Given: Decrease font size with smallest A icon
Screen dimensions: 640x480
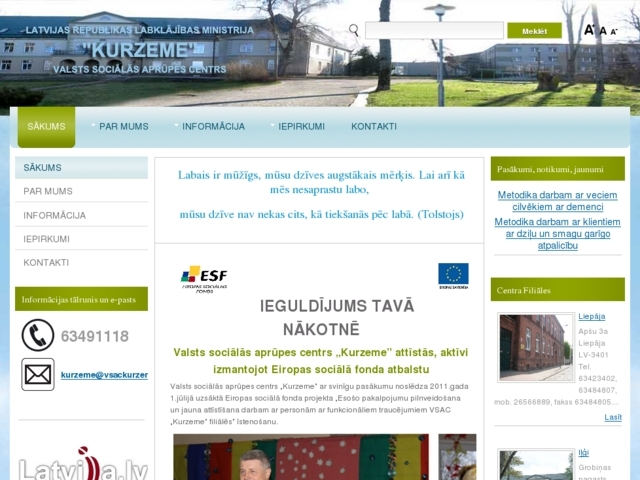Looking at the screenshot, I should click(613, 31).
